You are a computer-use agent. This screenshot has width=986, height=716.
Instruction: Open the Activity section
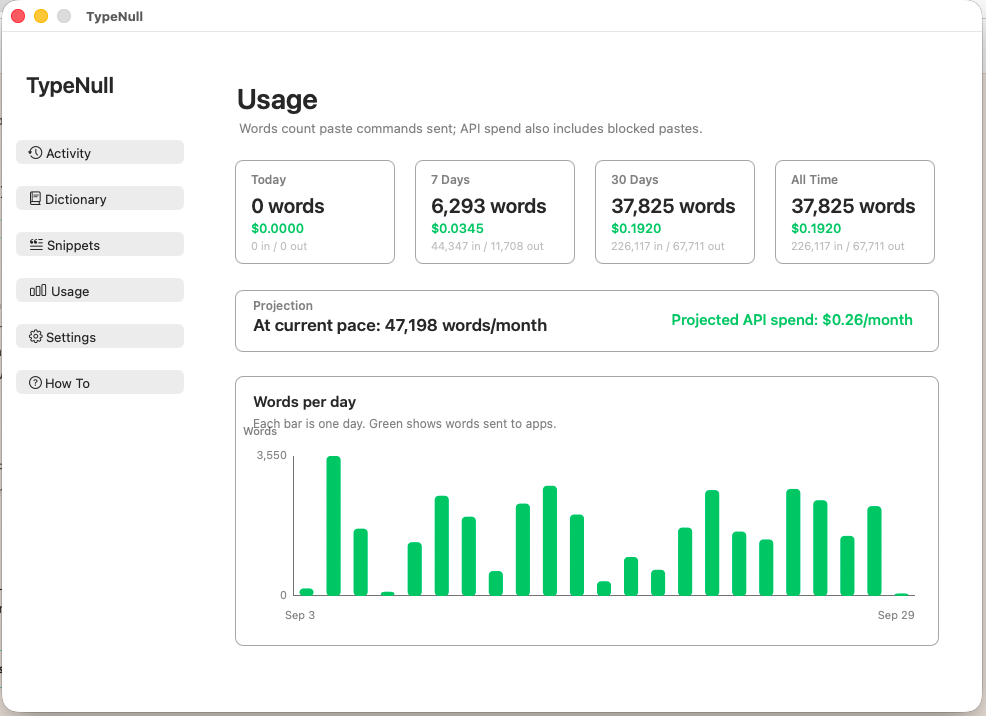(x=100, y=152)
